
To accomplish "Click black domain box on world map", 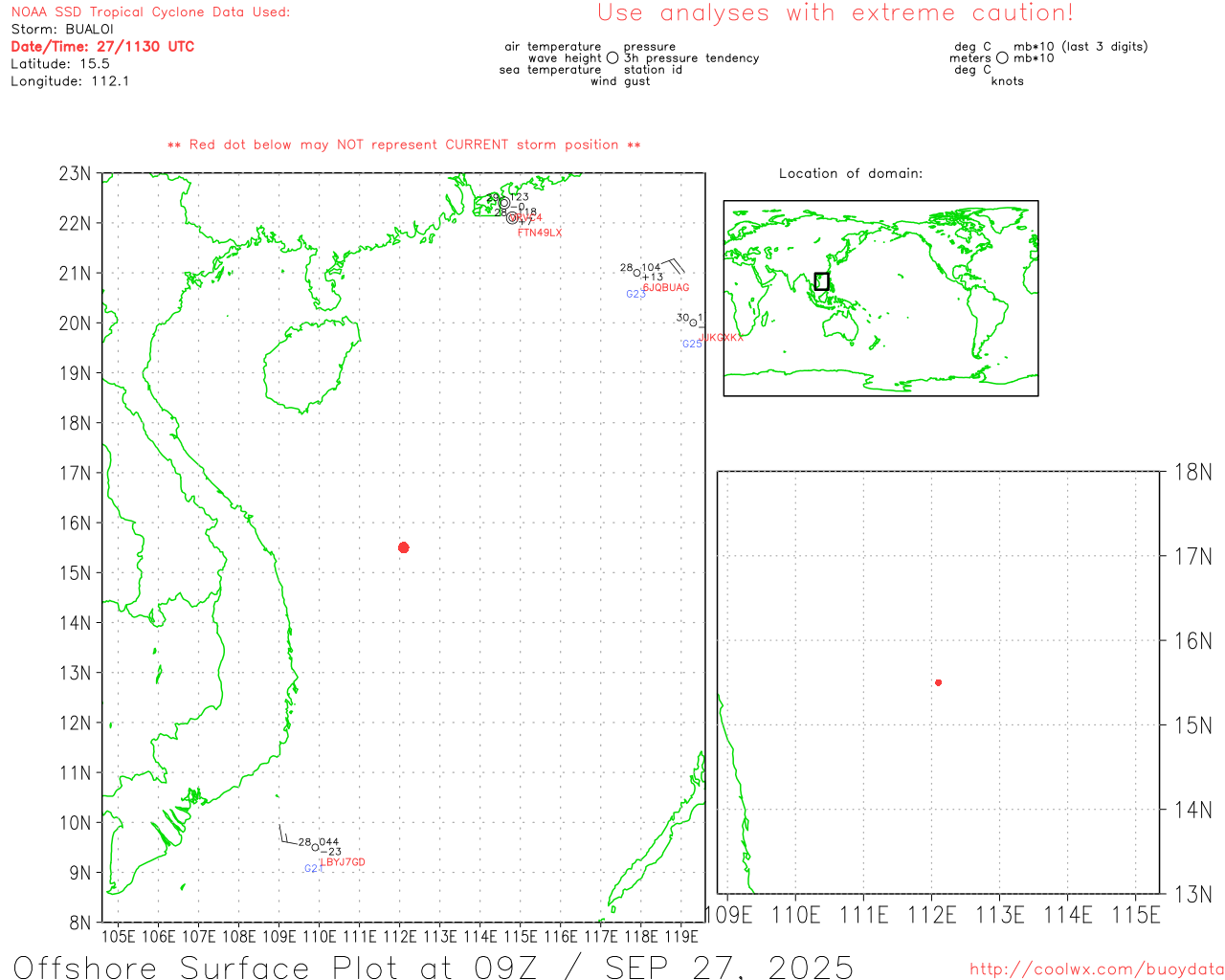I will [x=821, y=281].
